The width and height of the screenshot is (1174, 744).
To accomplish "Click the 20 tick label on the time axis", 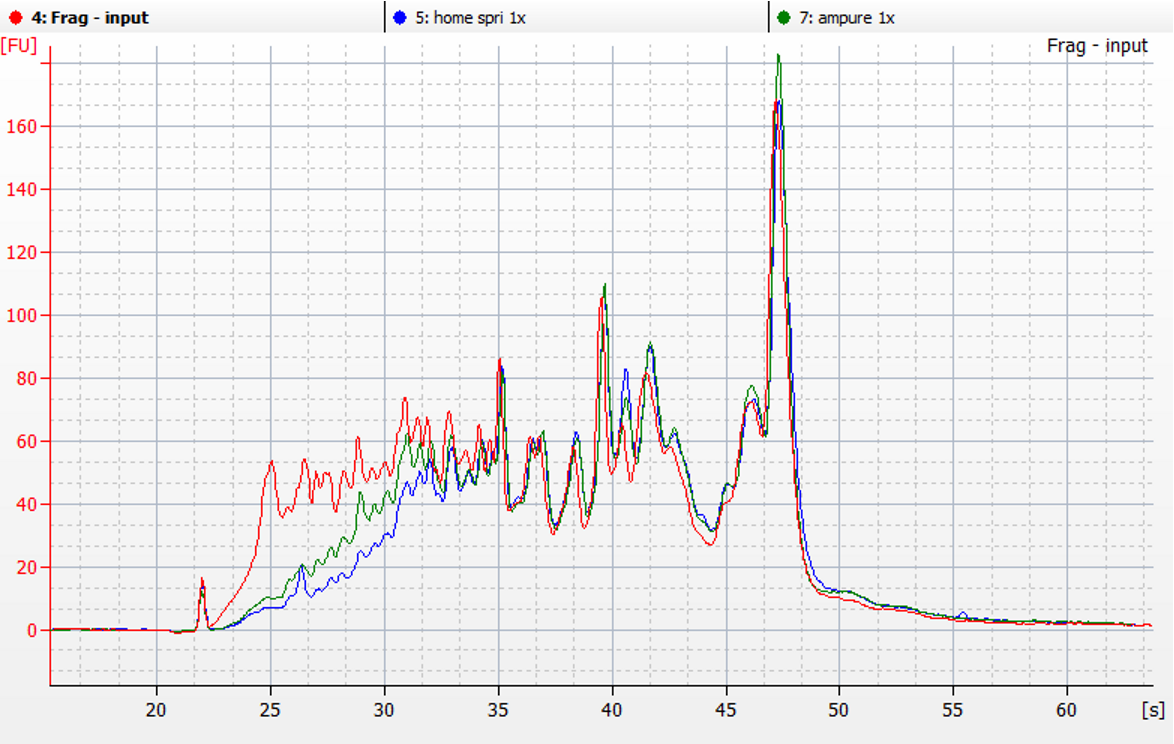I will coord(156,710).
